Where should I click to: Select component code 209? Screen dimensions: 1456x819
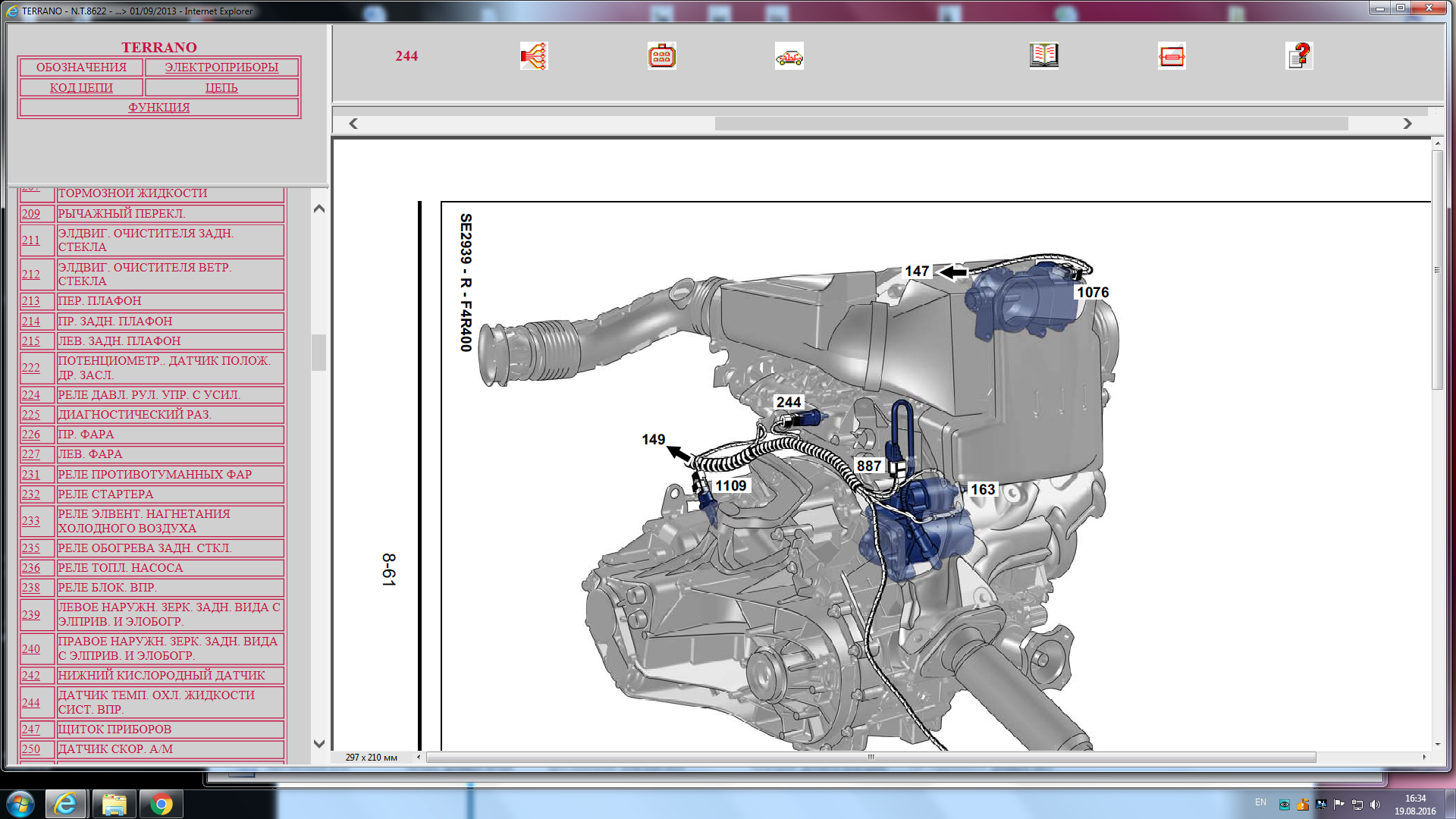tap(31, 214)
